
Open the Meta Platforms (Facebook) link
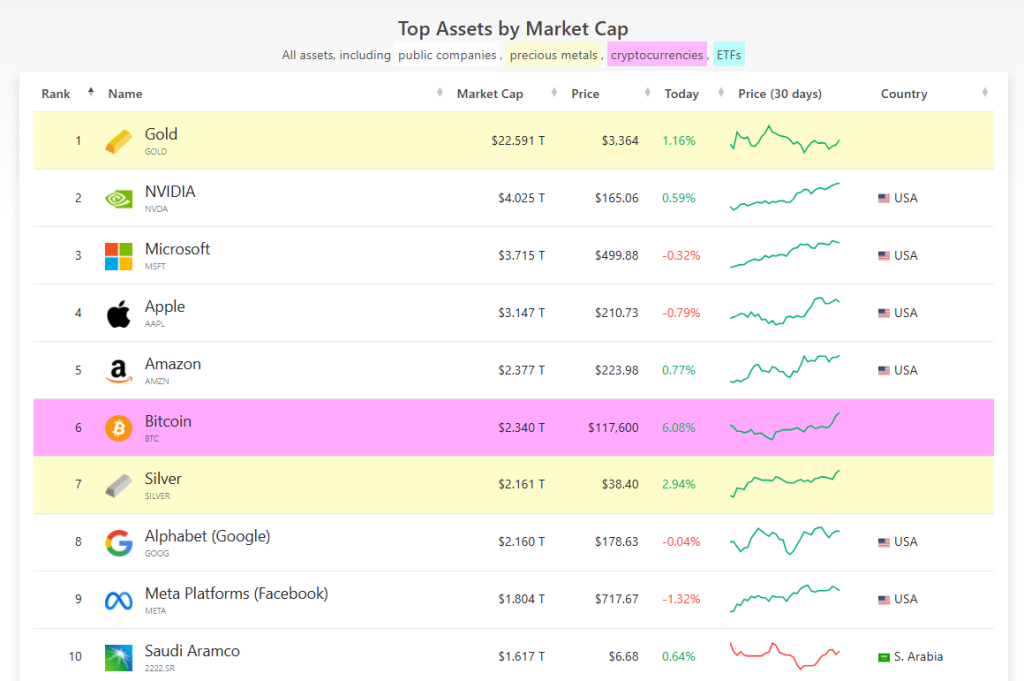(x=236, y=594)
